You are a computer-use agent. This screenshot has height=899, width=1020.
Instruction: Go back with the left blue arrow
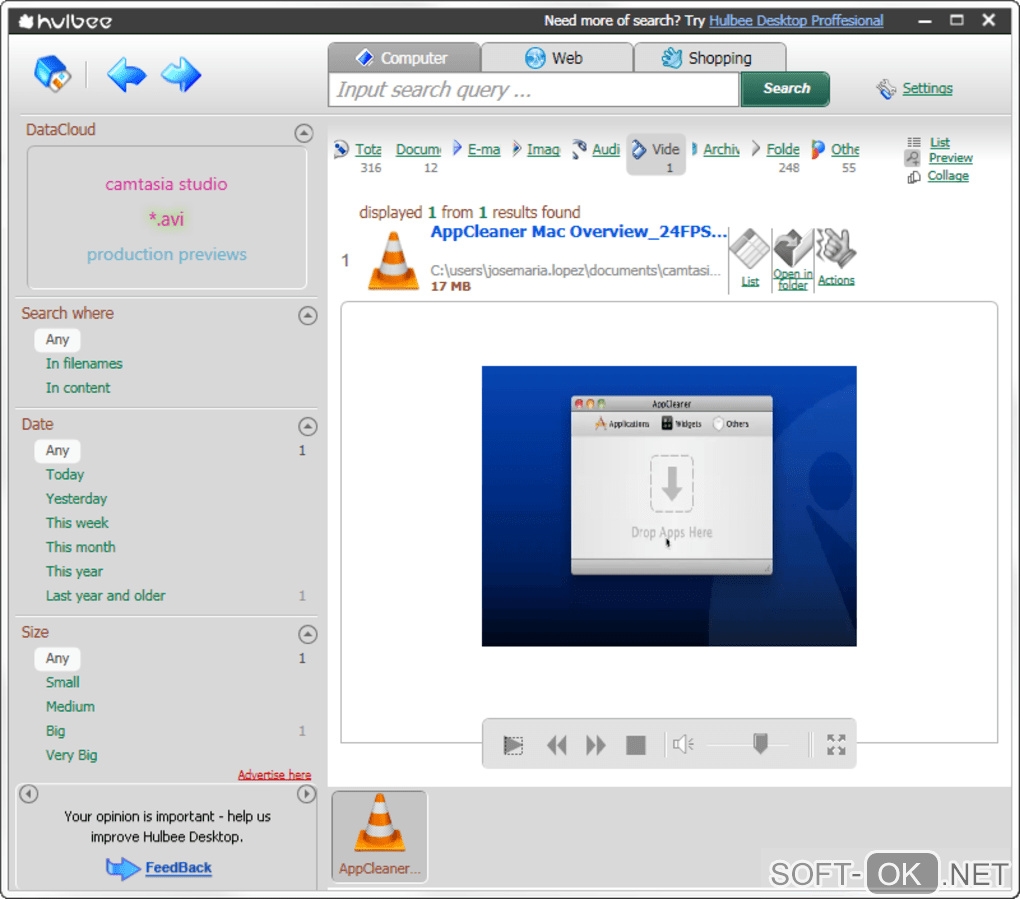pyautogui.click(x=126, y=74)
